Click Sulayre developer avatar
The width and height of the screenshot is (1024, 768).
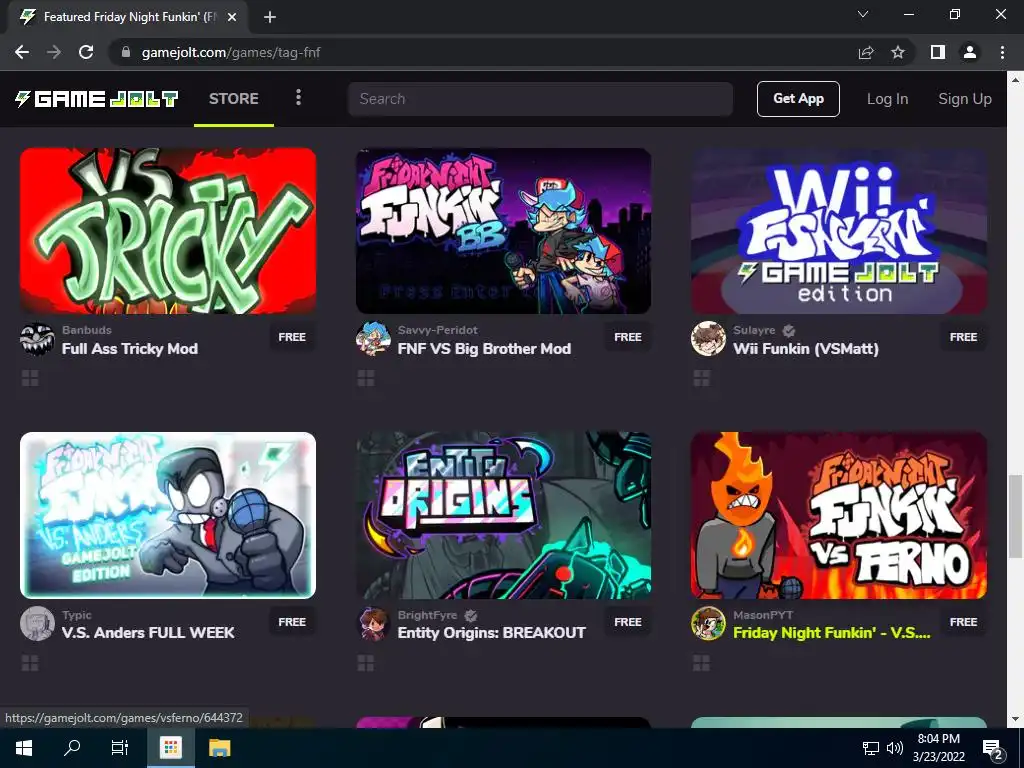(709, 339)
